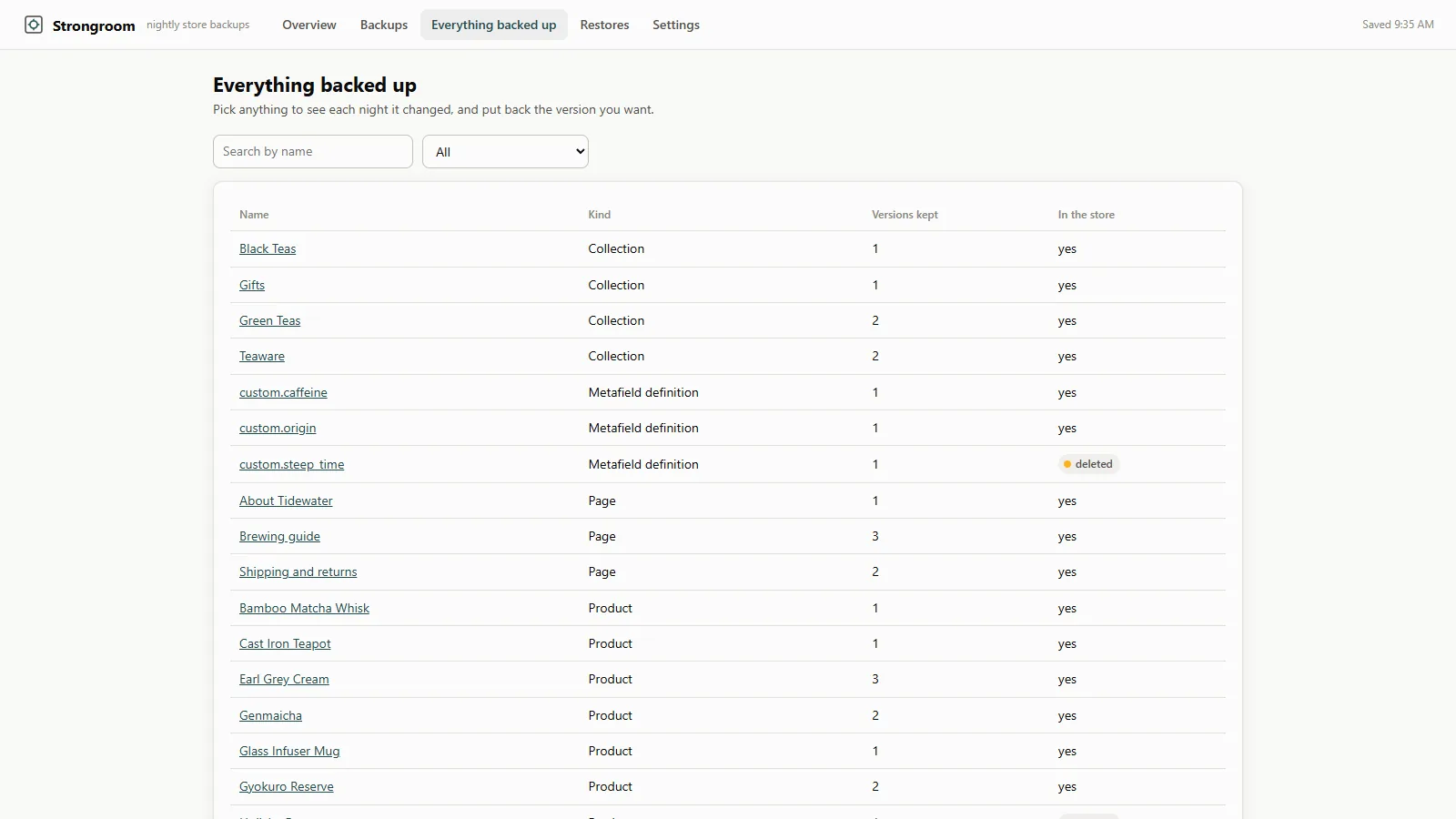Image resolution: width=1456 pixels, height=819 pixels.
Task: Click the Kind cell in the Brewing guide row
Action: pos(602,537)
